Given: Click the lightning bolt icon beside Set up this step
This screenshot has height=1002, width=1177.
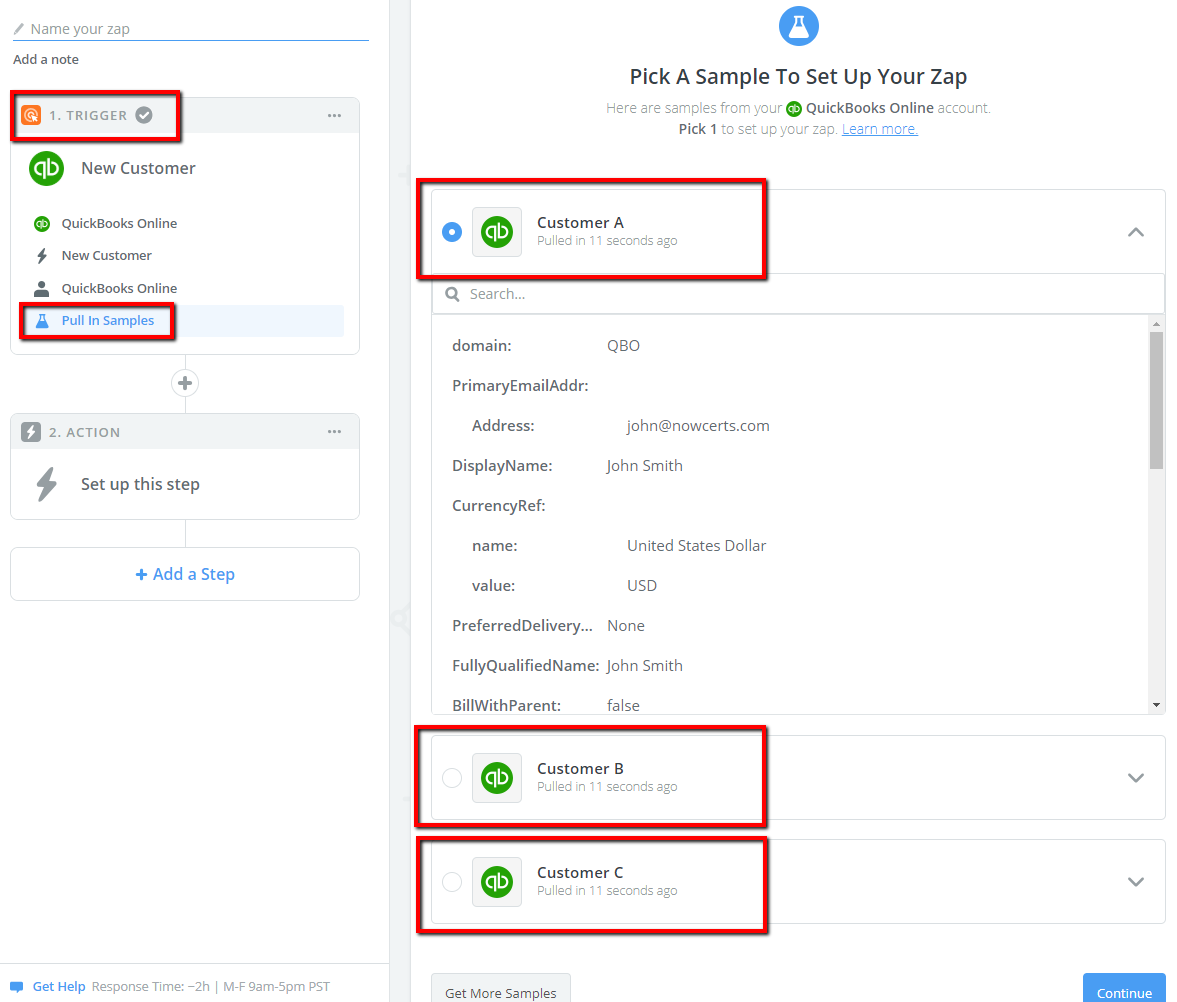Looking at the screenshot, I should coord(47,484).
